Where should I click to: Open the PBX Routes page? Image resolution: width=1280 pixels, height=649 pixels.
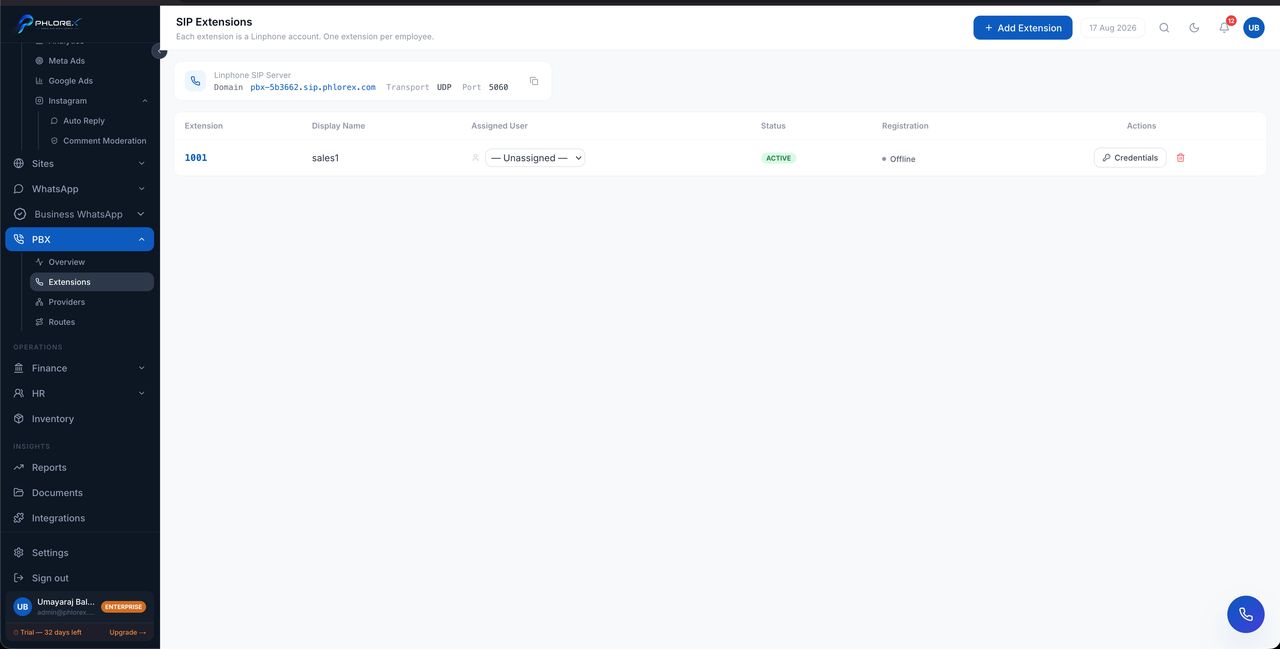coord(61,322)
